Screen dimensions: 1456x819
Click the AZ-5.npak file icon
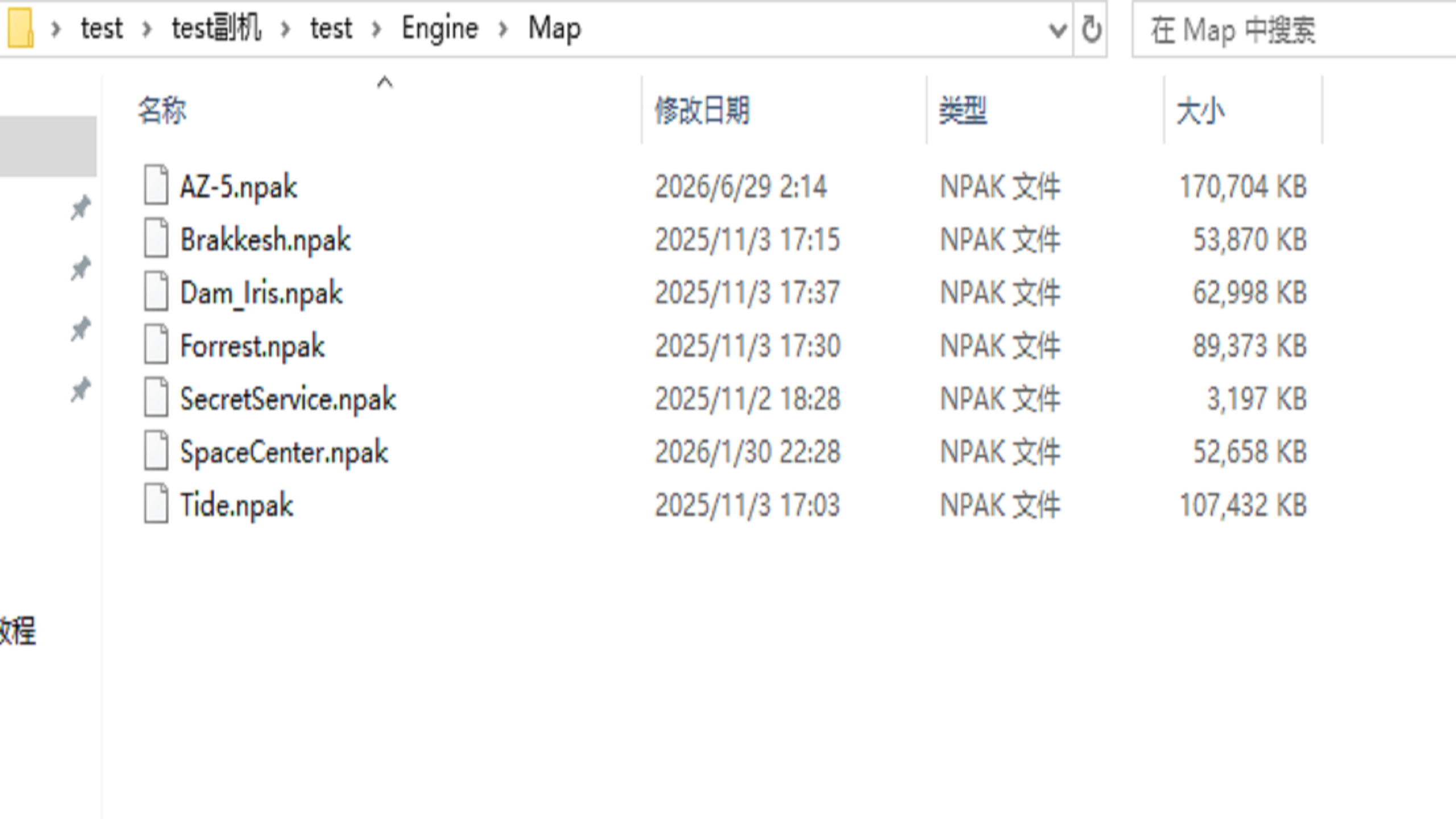156,184
